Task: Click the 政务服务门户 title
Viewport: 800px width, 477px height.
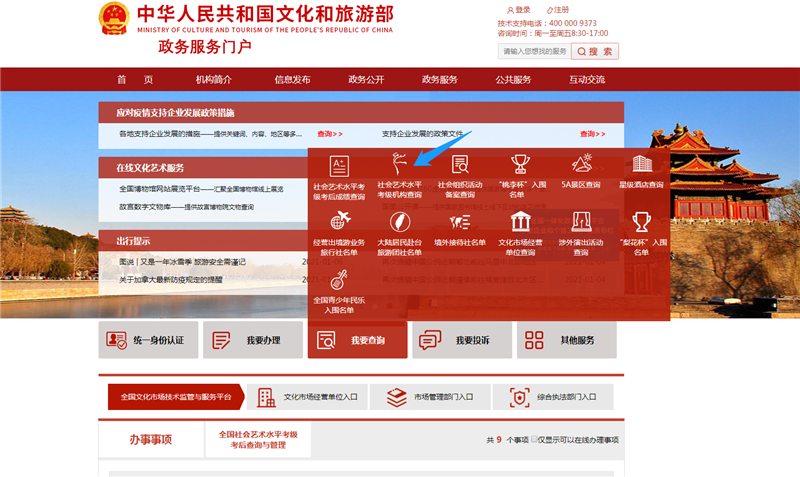Action: 205,47
